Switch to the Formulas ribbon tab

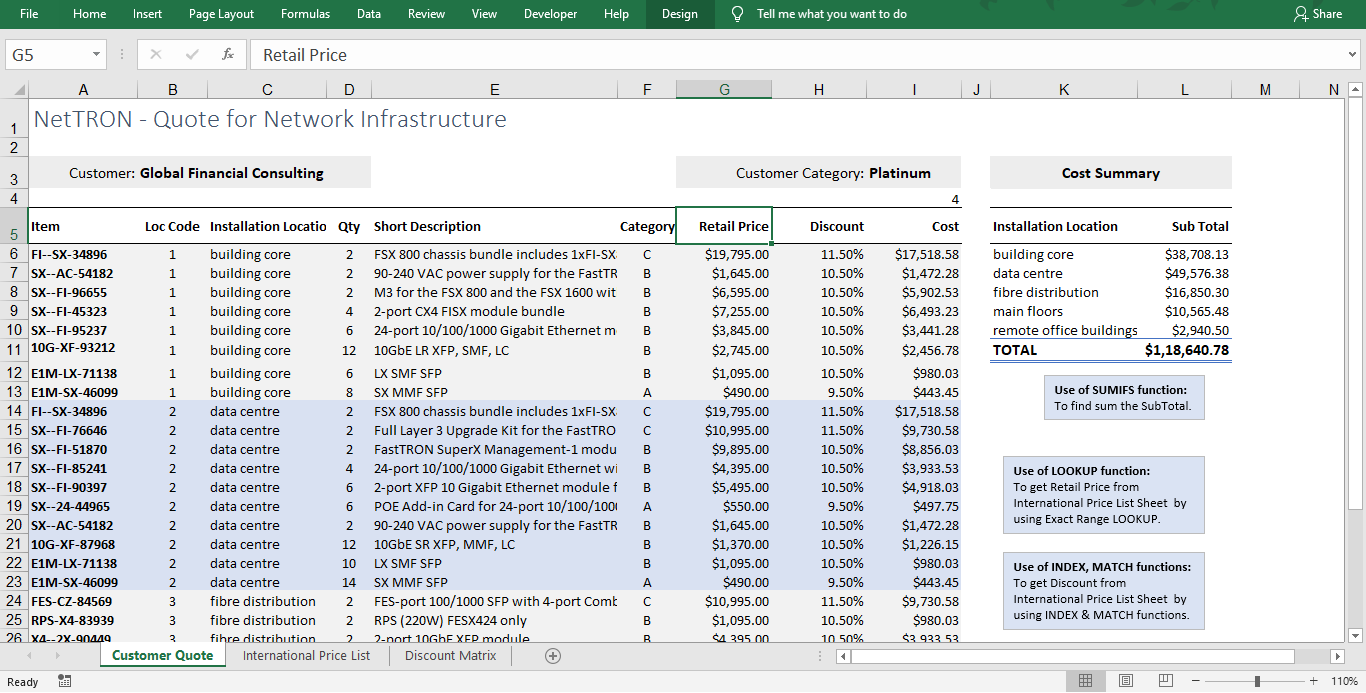click(x=305, y=14)
